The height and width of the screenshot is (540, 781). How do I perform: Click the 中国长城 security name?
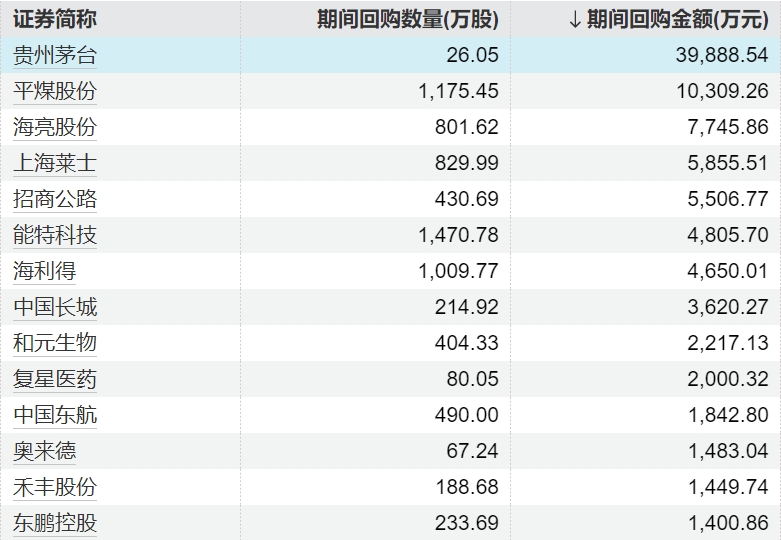click(55, 307)
